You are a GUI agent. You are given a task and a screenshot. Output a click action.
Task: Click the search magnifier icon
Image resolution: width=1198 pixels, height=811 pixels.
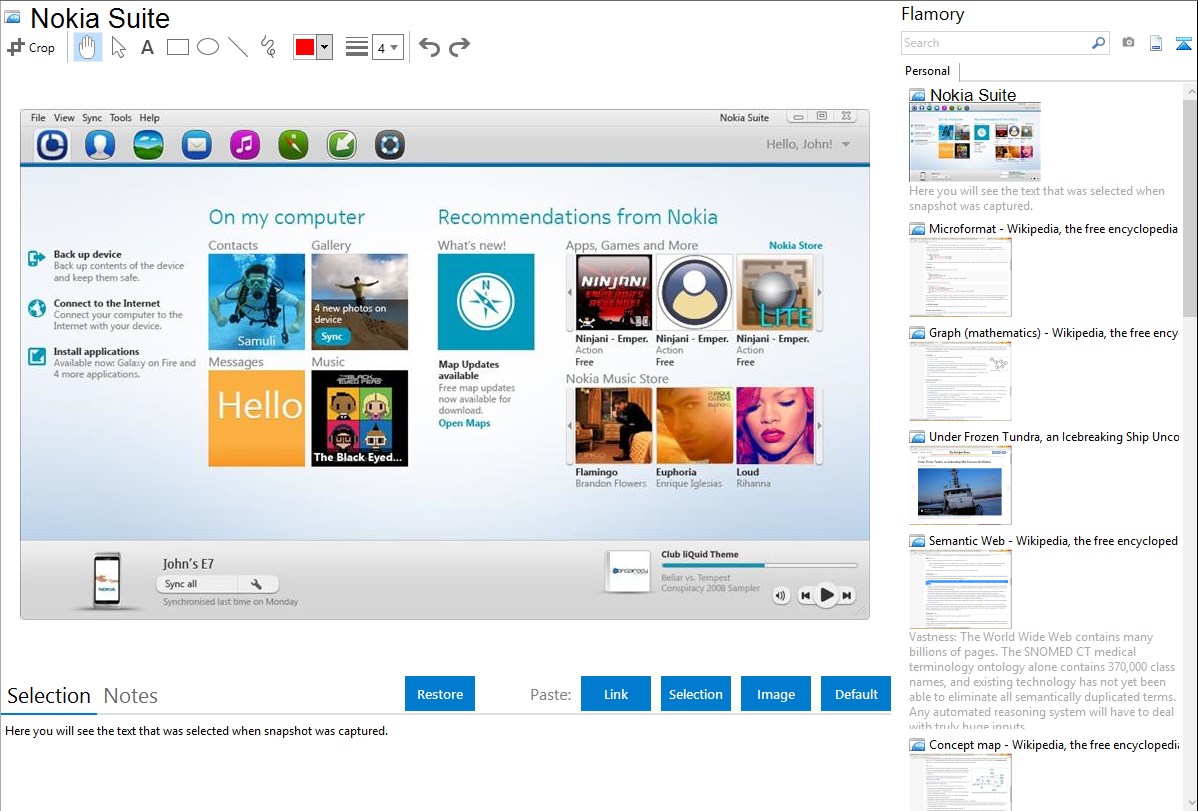[1099, 43]
